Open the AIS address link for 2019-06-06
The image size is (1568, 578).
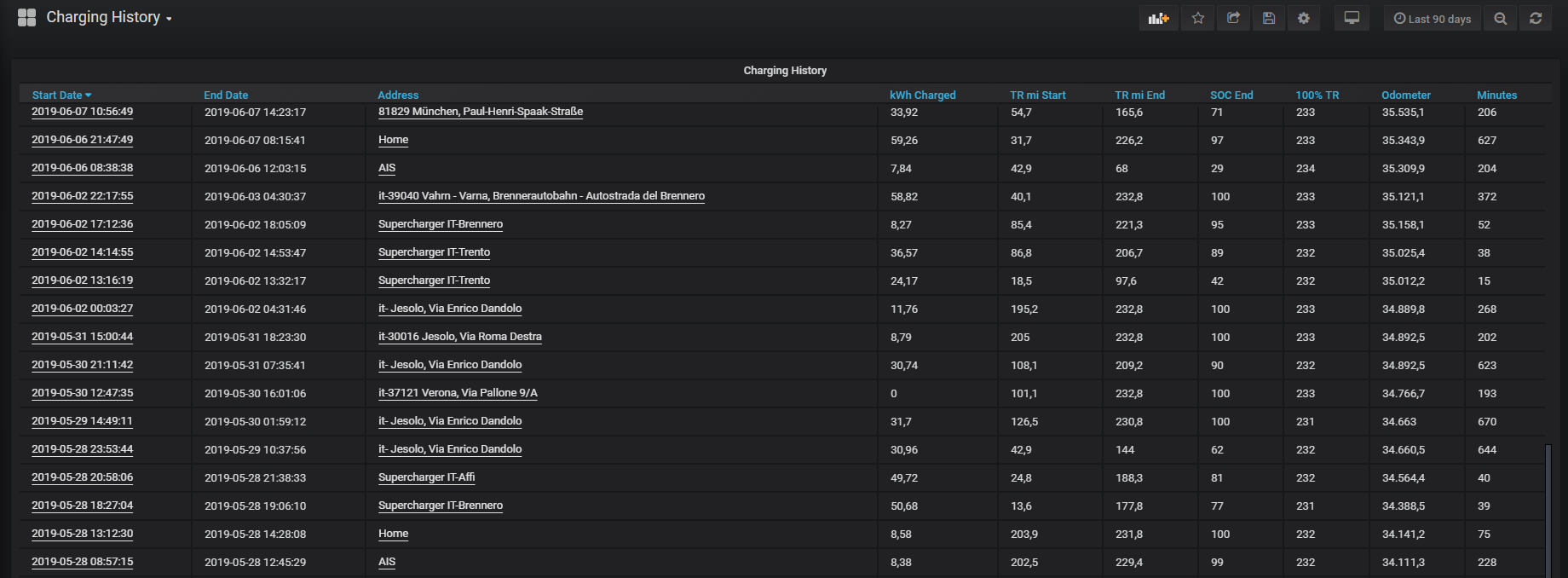pos(387,168)
